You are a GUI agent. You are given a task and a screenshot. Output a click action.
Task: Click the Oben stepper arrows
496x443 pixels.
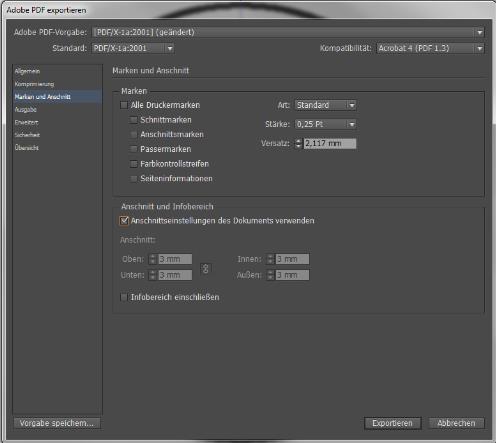point(153,259)
